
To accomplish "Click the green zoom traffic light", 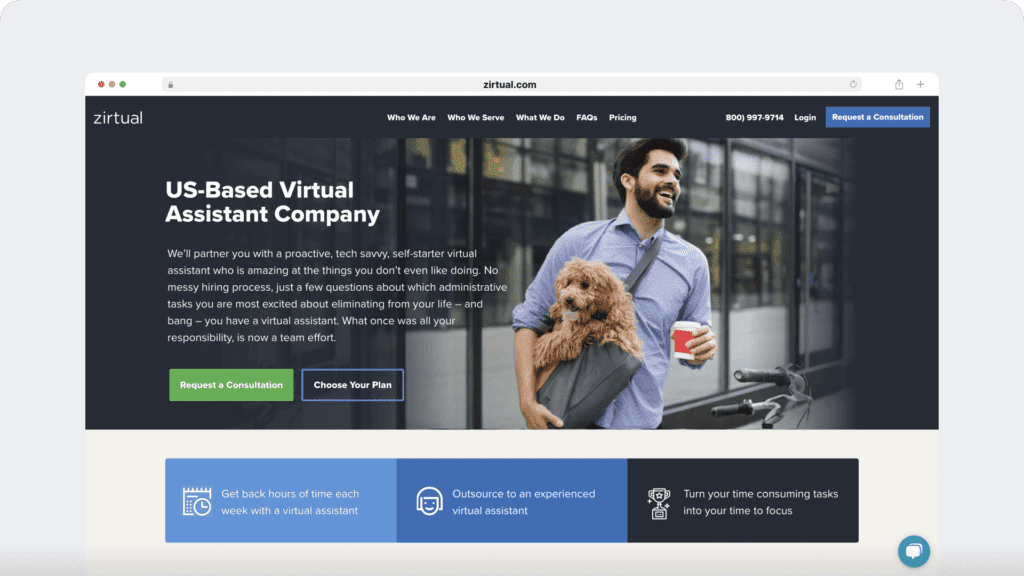I will pyautogui.click(x=122, y=84).
